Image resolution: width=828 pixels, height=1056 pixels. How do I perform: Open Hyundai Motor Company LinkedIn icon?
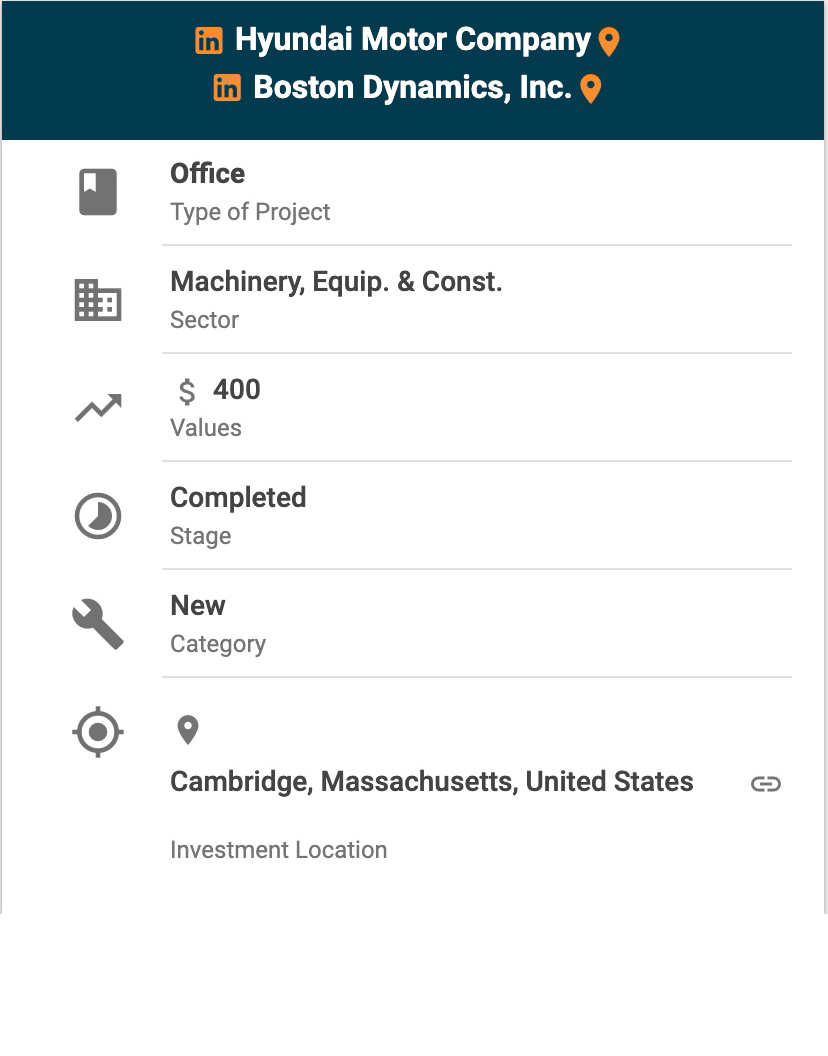(x=209, y=41)
